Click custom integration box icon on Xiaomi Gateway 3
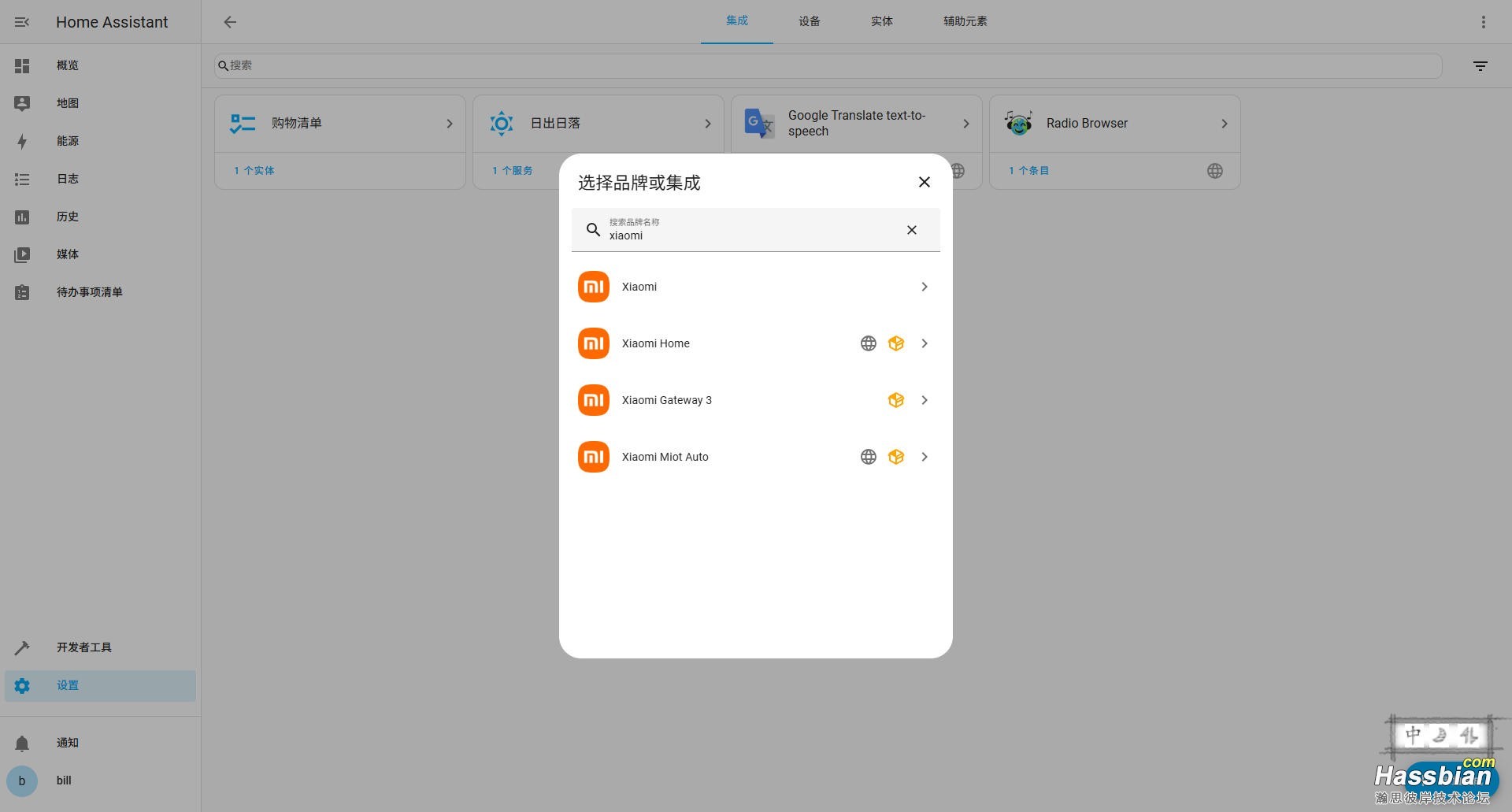 click(x=896, y=400)
